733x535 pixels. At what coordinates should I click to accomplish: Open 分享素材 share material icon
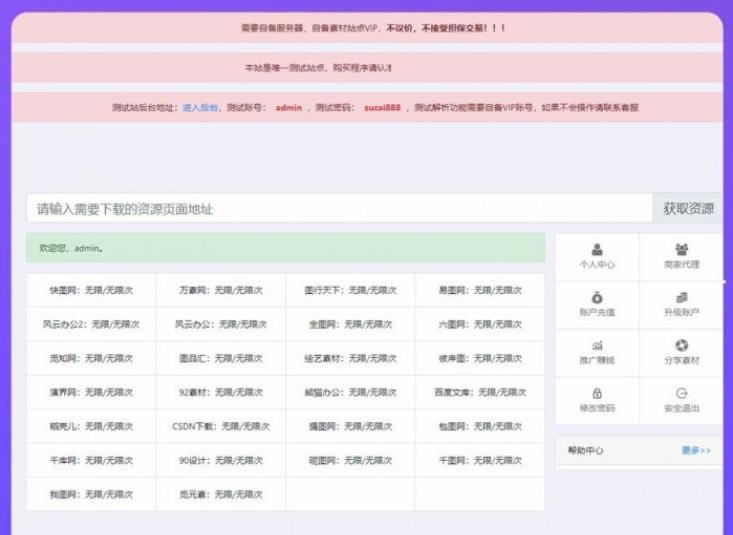(x=682, y=346)
